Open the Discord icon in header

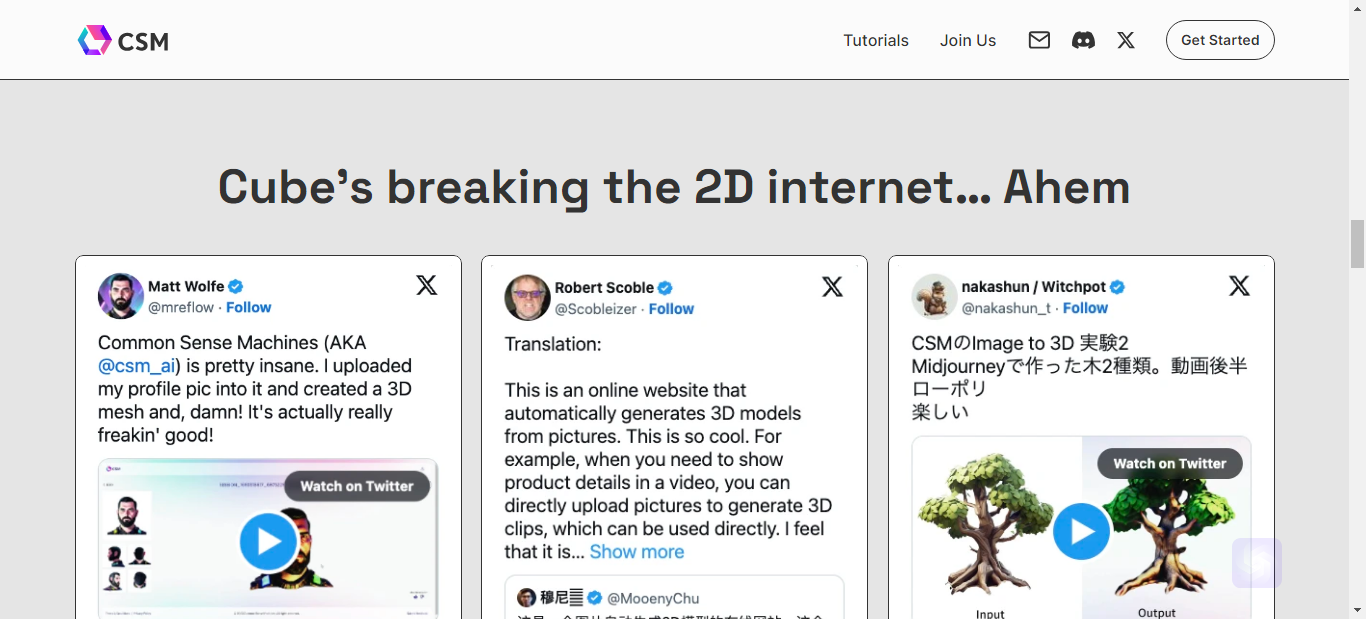click(1083, 40)
